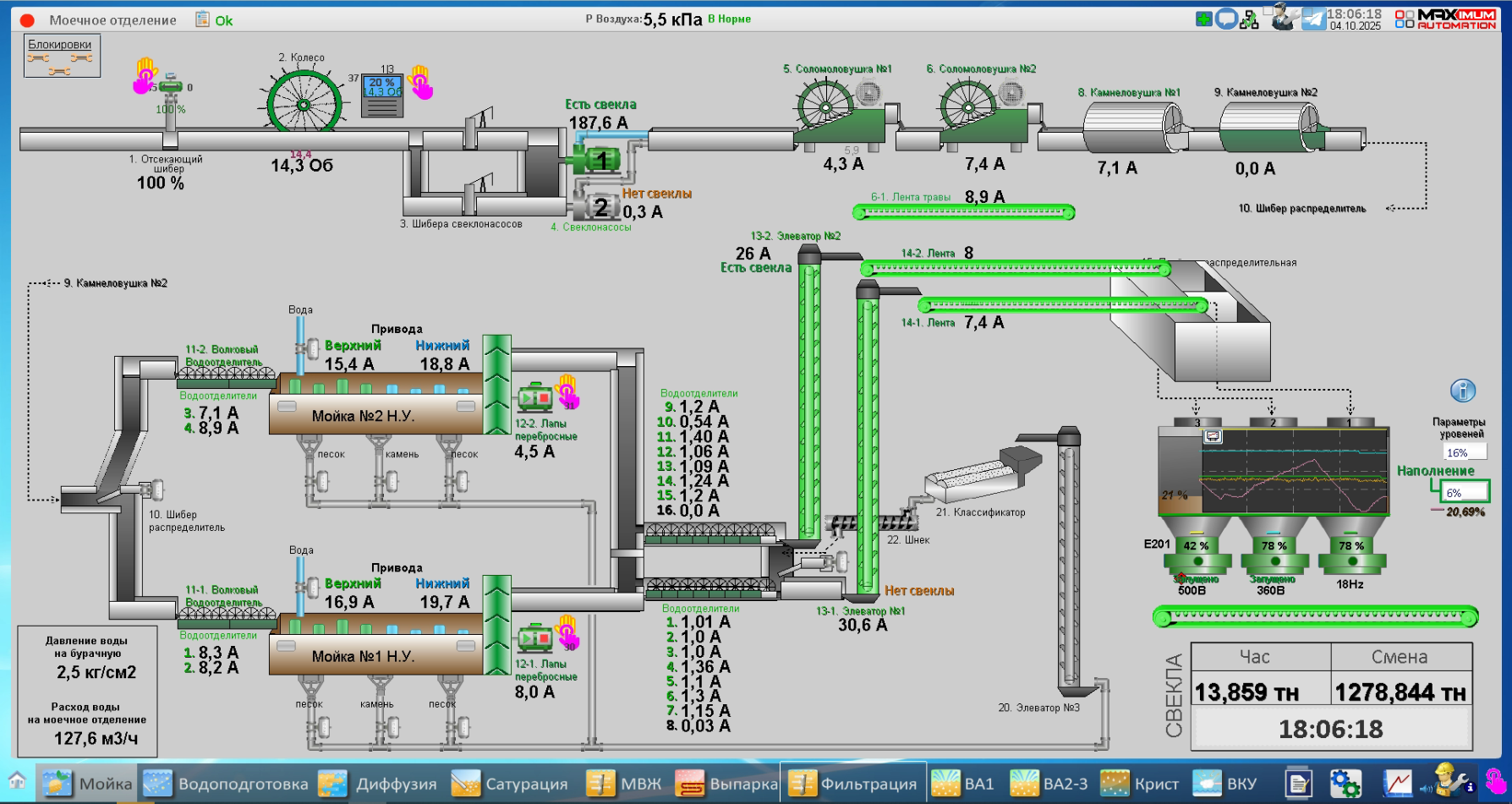Switch to the Выпарка tab
1512x804 pixels.
click(726, 784)
